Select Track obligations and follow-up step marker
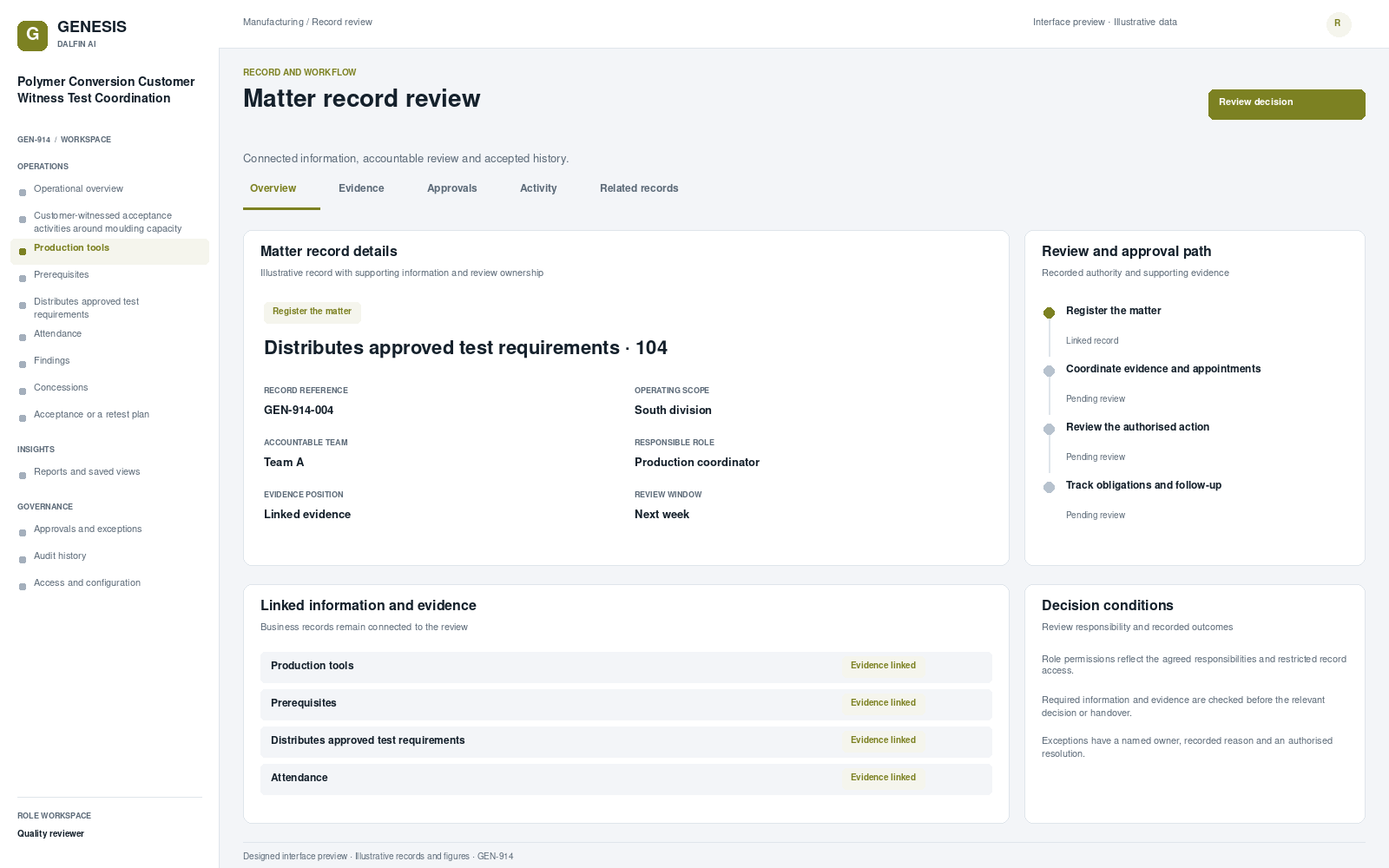This screenshot has width=1389, height=868. click(x=1049, y=487)
